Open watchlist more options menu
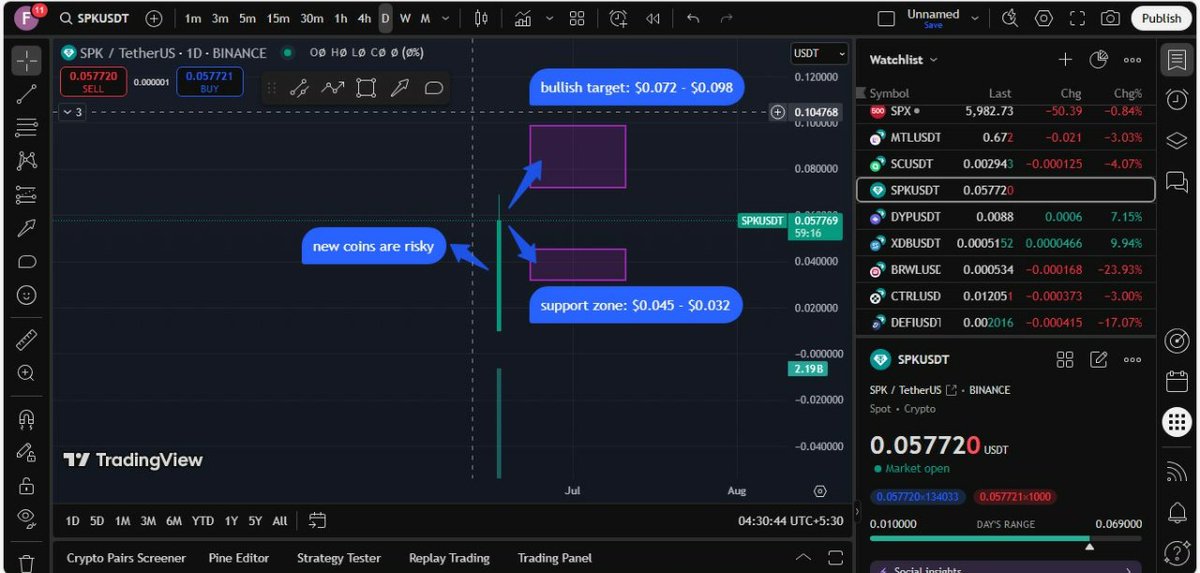The height and width of the screenshot is (573, 1200). click(1133, 60)
